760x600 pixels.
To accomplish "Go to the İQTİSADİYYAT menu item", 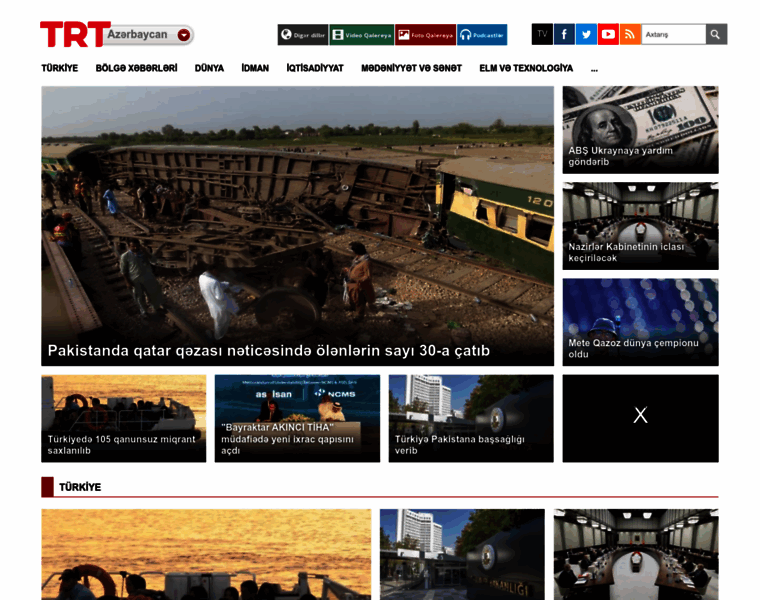I will (x=315, y=68).
